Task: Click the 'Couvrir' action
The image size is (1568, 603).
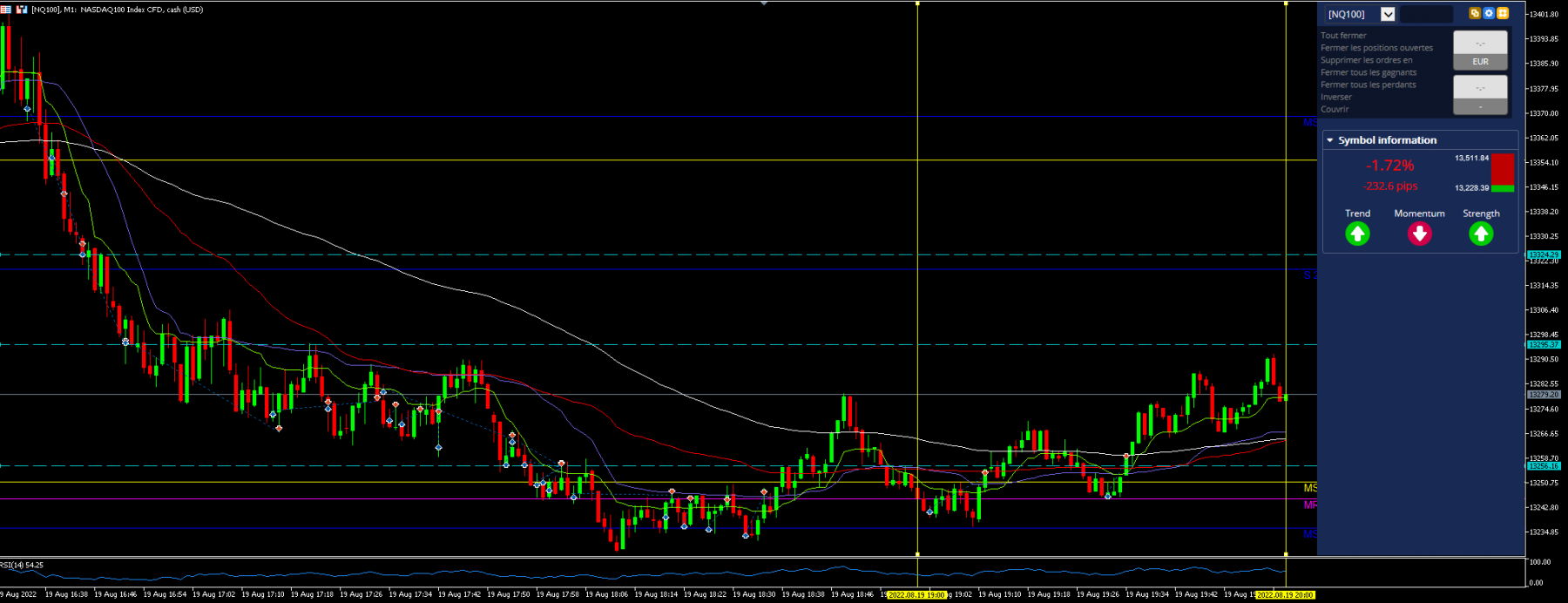Action: coord(1335,109)
